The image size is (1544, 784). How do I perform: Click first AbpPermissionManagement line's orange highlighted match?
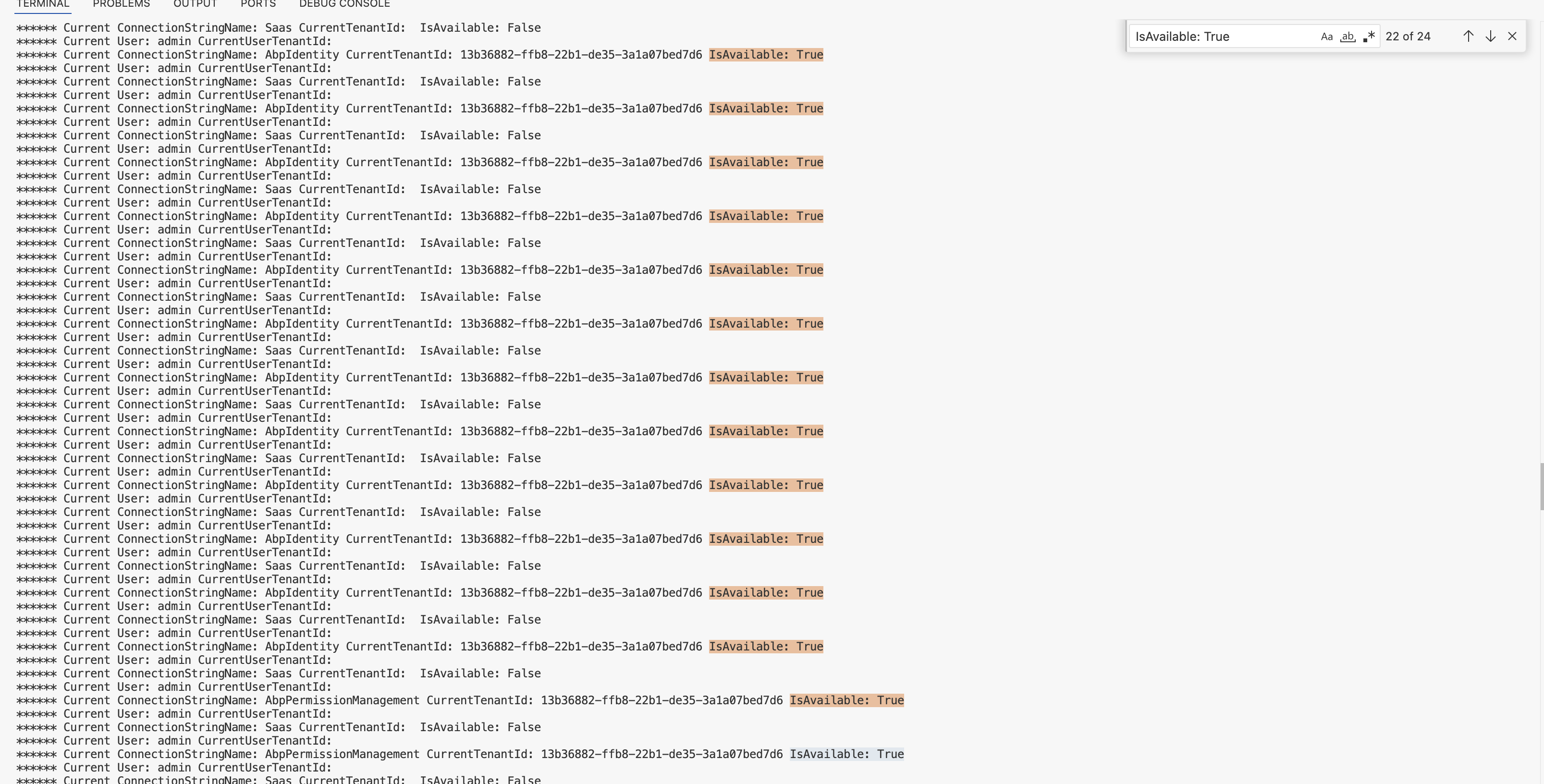click(x=846, y=700)
